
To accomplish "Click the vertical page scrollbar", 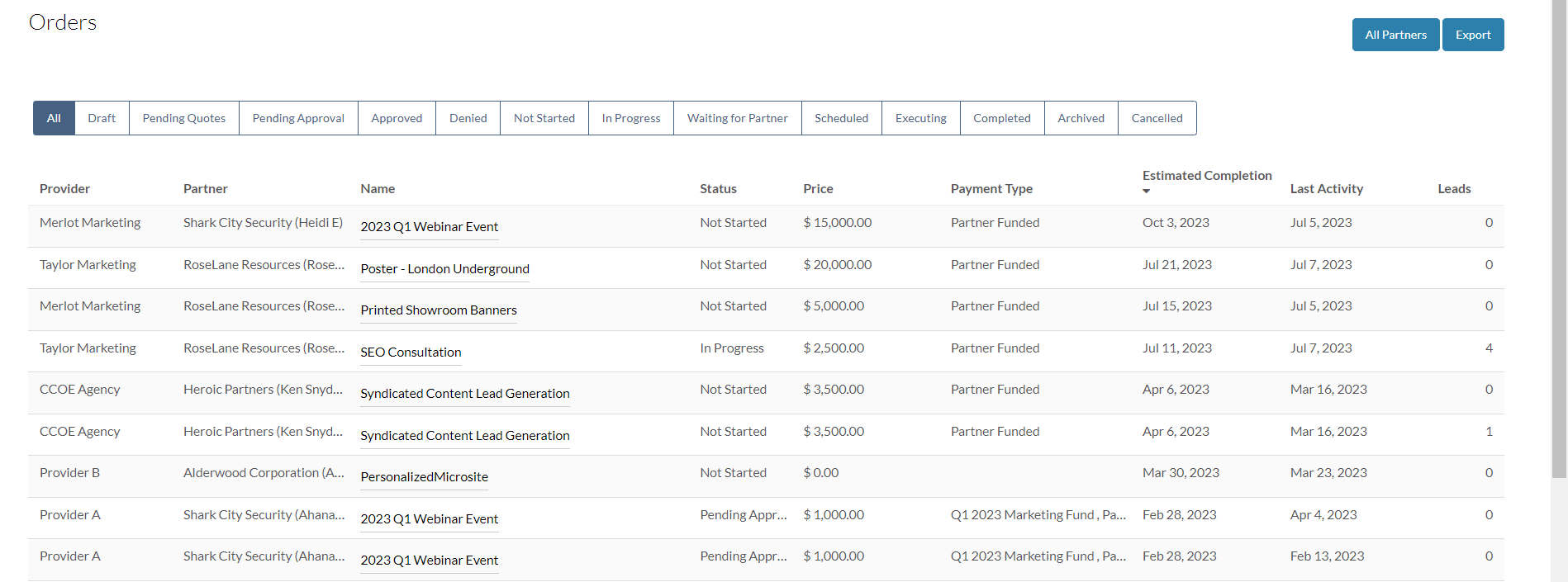I will point(1559,239).
